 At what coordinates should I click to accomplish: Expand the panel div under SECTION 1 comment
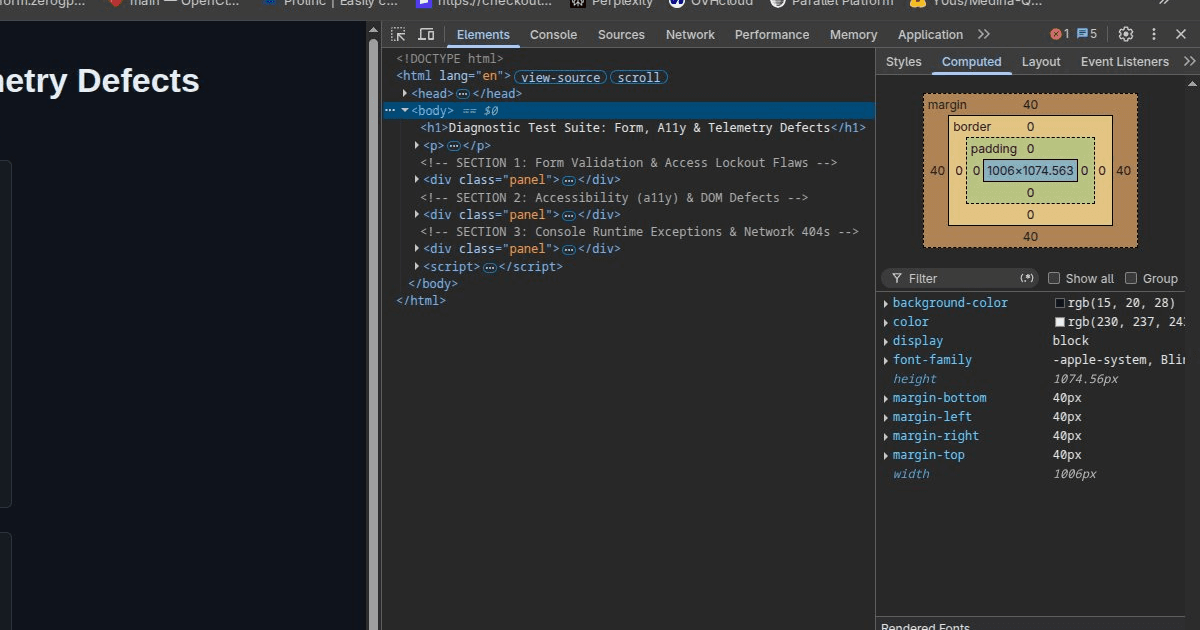pyautogui.click(x=417, y=180)
